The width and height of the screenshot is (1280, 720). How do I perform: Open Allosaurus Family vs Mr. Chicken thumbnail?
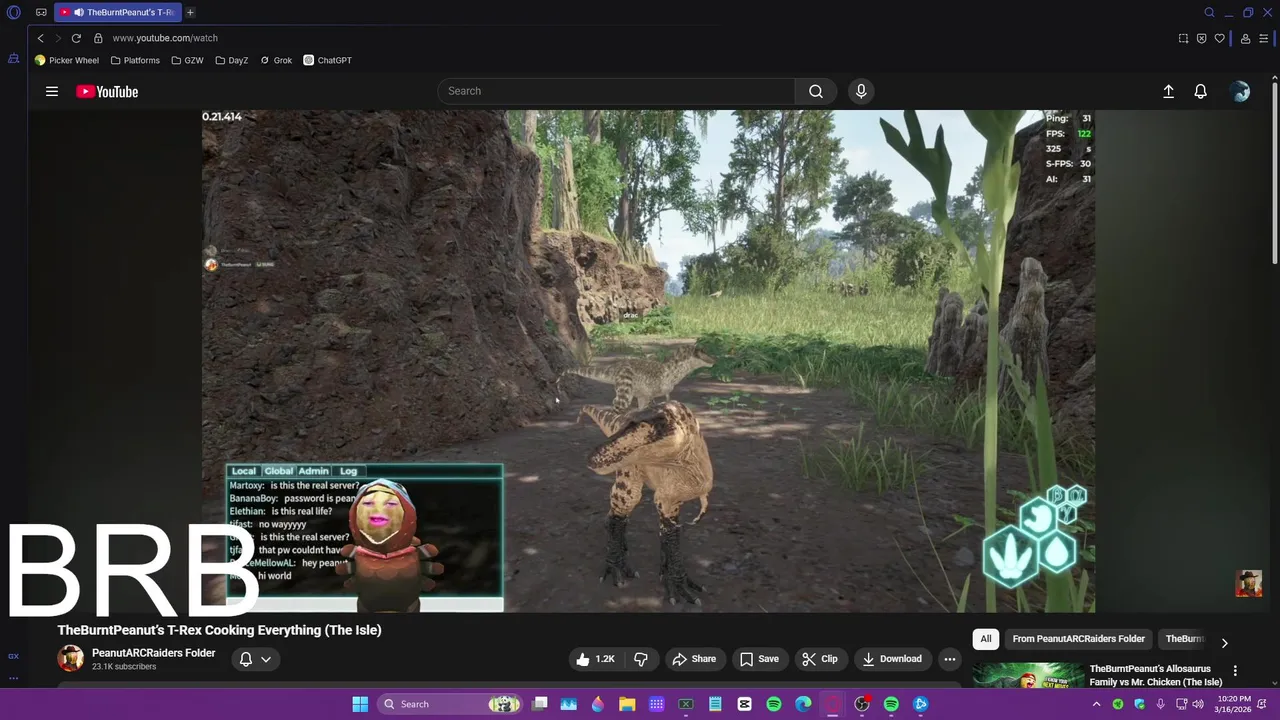point(1028,676)
